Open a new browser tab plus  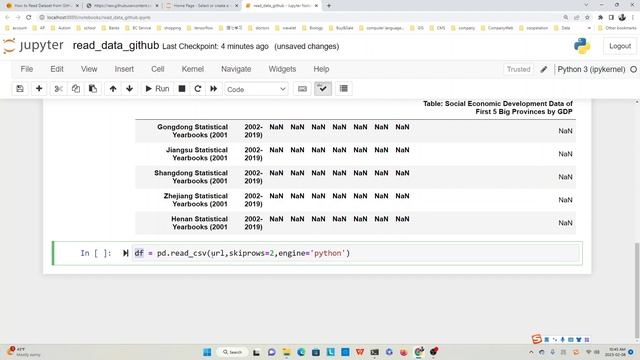click(x=329, y=6)
